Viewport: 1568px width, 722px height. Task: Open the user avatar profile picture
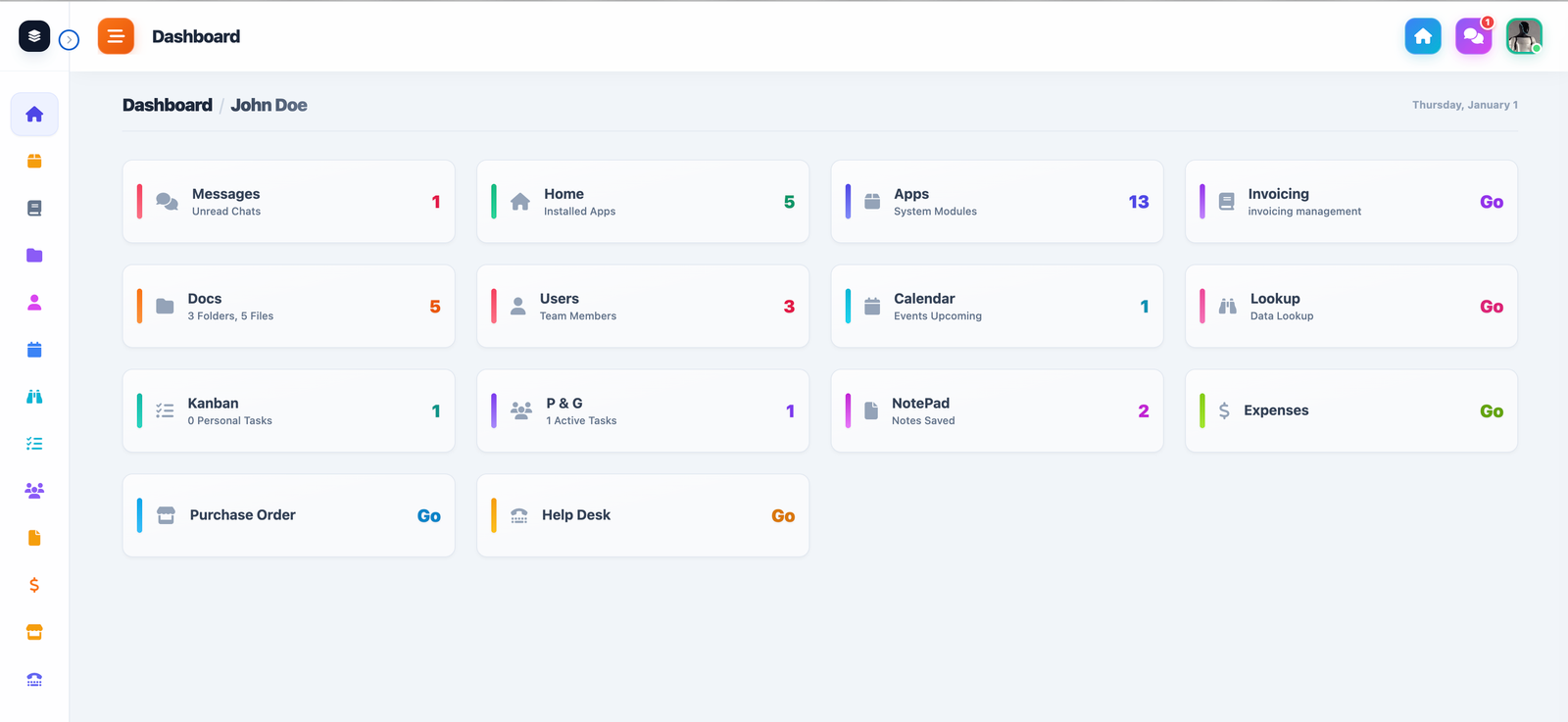(x=1524, y=36)
